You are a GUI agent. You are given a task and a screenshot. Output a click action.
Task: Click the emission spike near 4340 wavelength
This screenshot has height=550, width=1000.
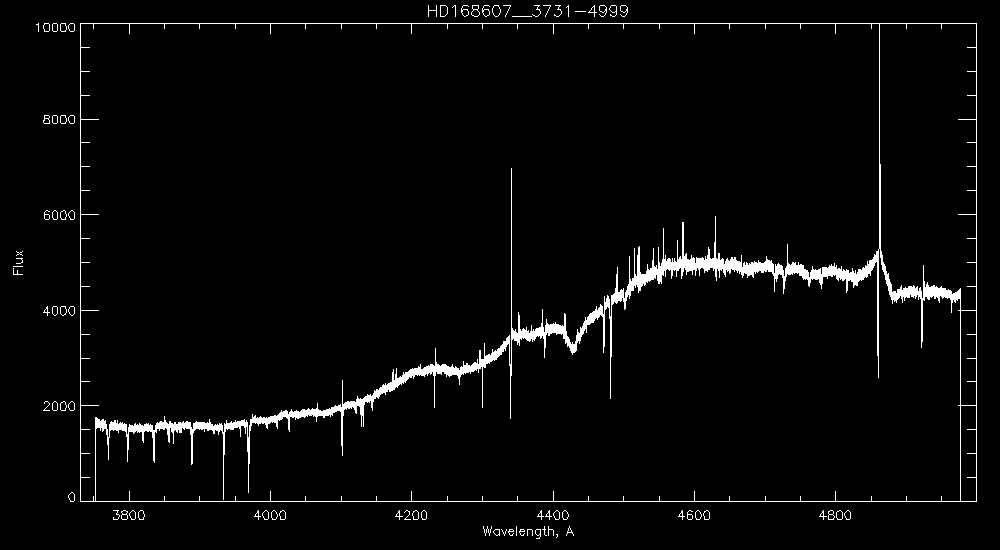511,249
